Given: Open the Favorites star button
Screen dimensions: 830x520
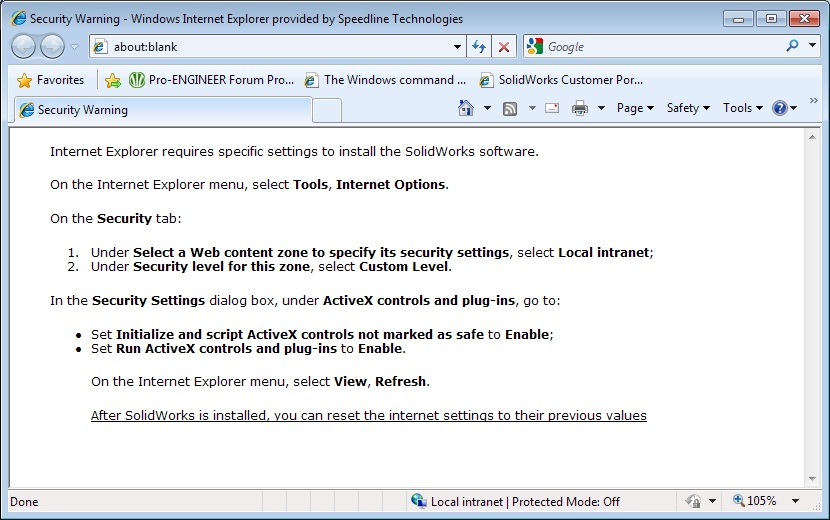Looking at the screenshot, I should [50, 80].
